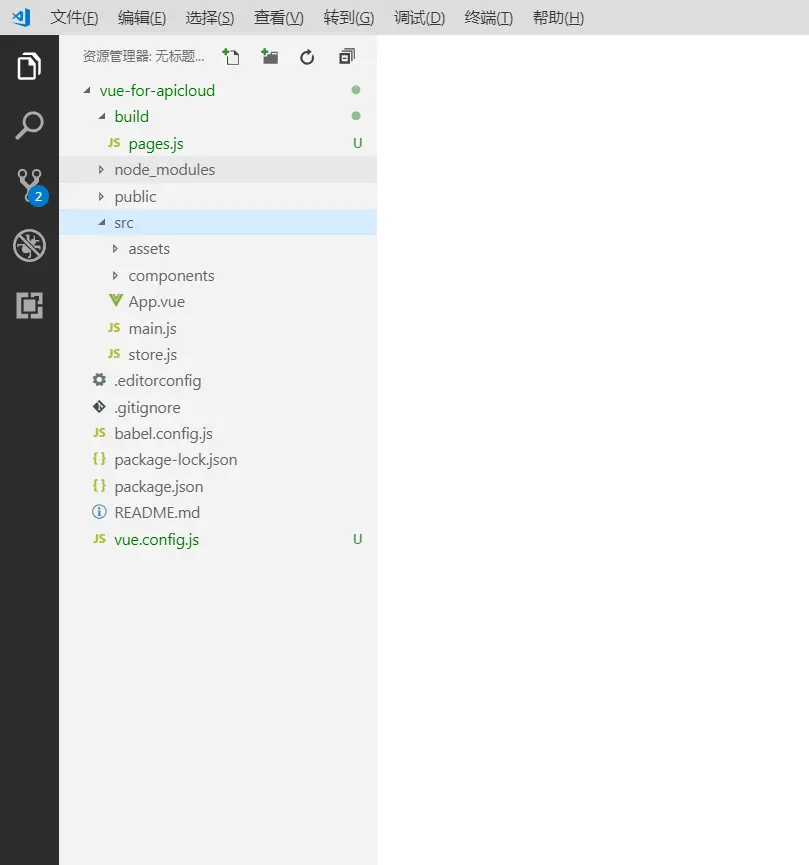Select the public folder name
809x865 pixels.
[x=135, y=196]
